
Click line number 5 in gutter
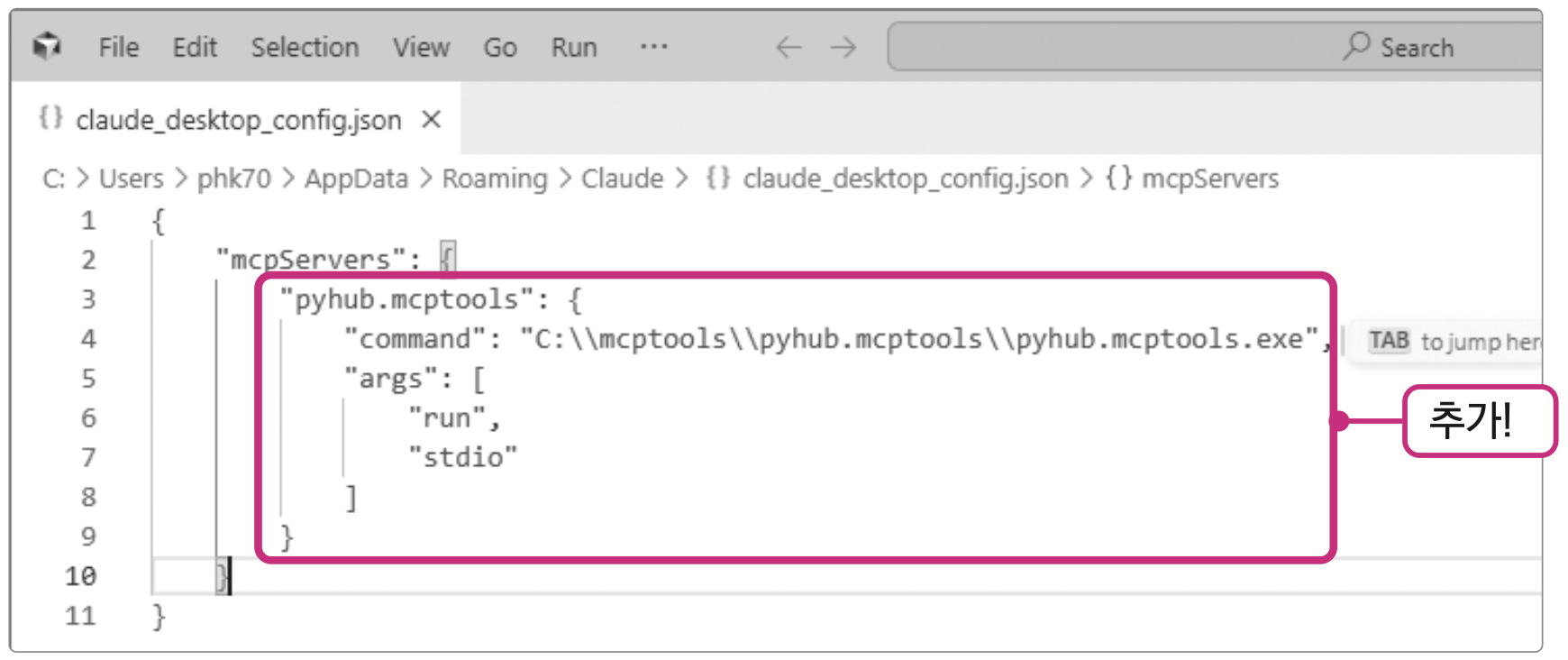[88, 379]
